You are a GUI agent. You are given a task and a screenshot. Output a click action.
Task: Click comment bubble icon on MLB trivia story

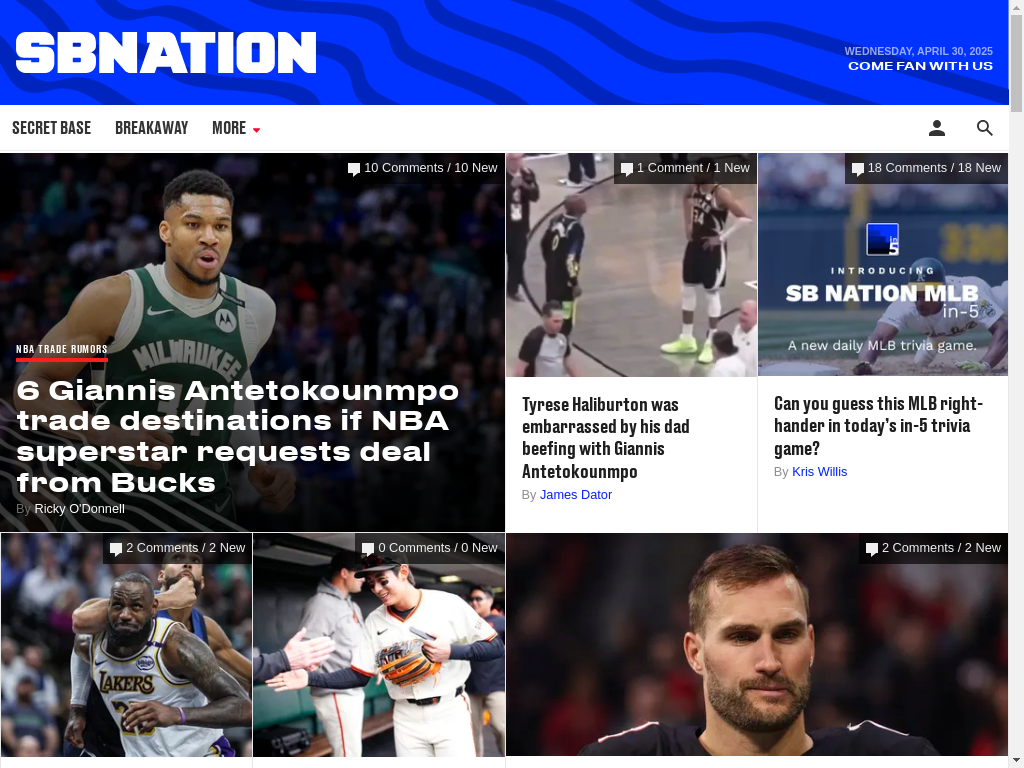point(857,169)
